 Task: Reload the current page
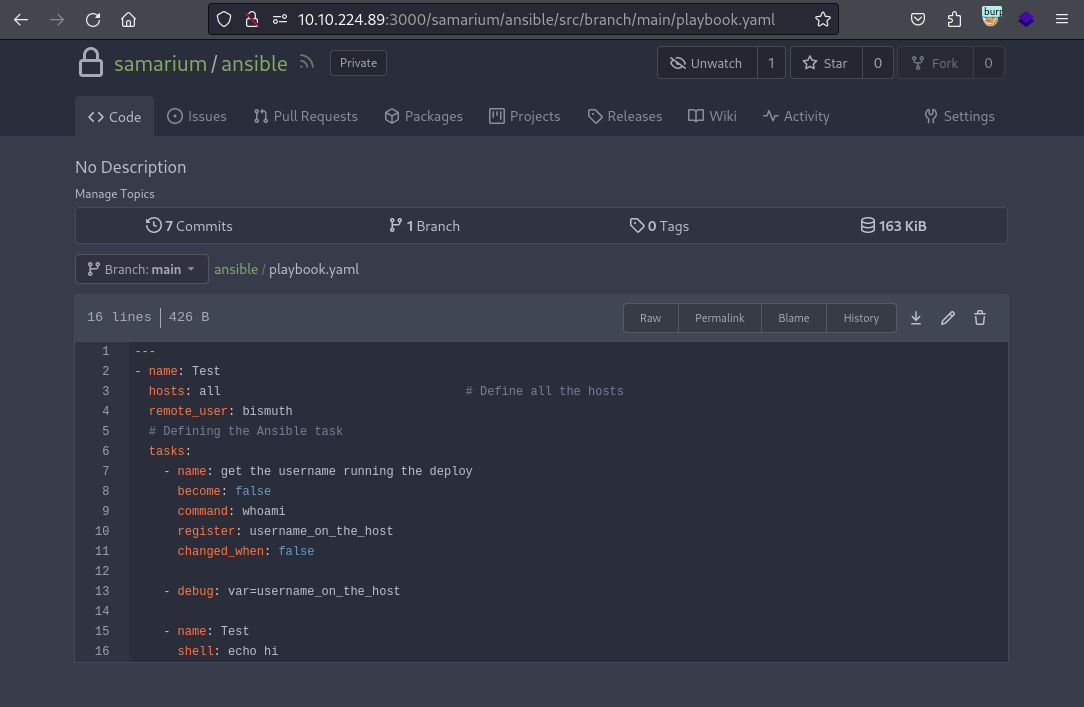point(93,19)
